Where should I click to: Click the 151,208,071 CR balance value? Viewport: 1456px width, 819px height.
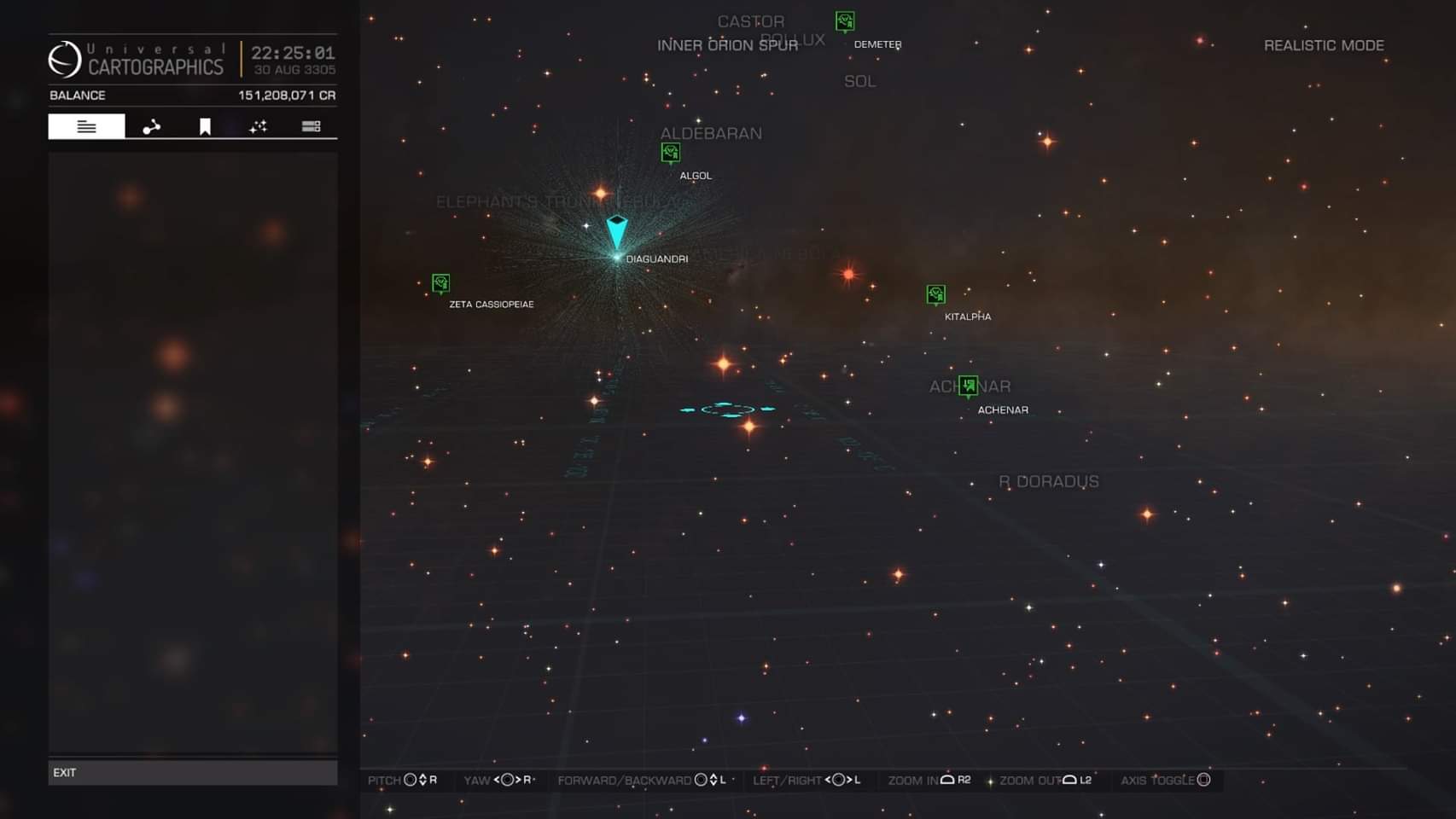(x=287, y=95)
